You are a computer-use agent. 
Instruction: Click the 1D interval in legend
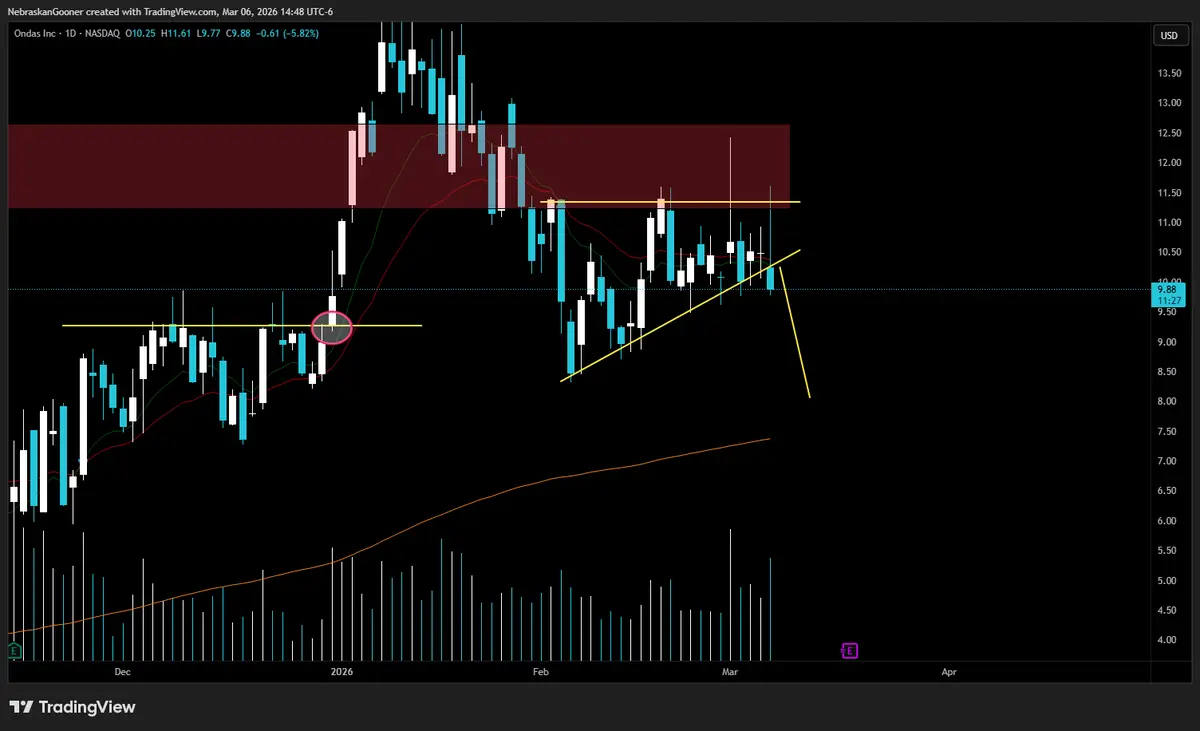click(x=71, y=33)
